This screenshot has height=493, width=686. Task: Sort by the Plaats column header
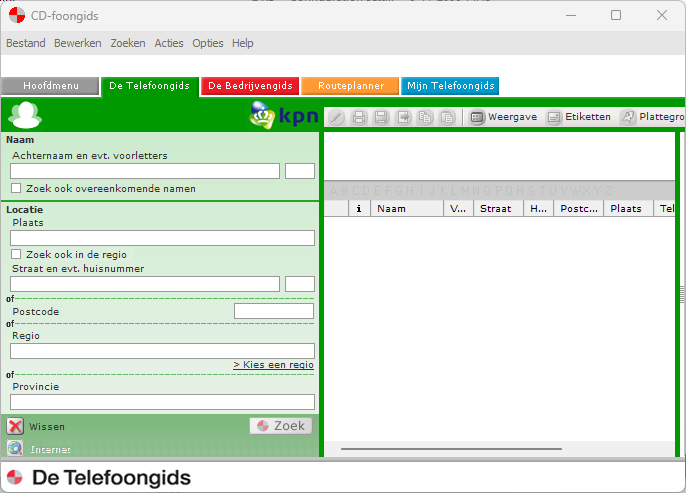pyautogui.click(x=628, y=209)
